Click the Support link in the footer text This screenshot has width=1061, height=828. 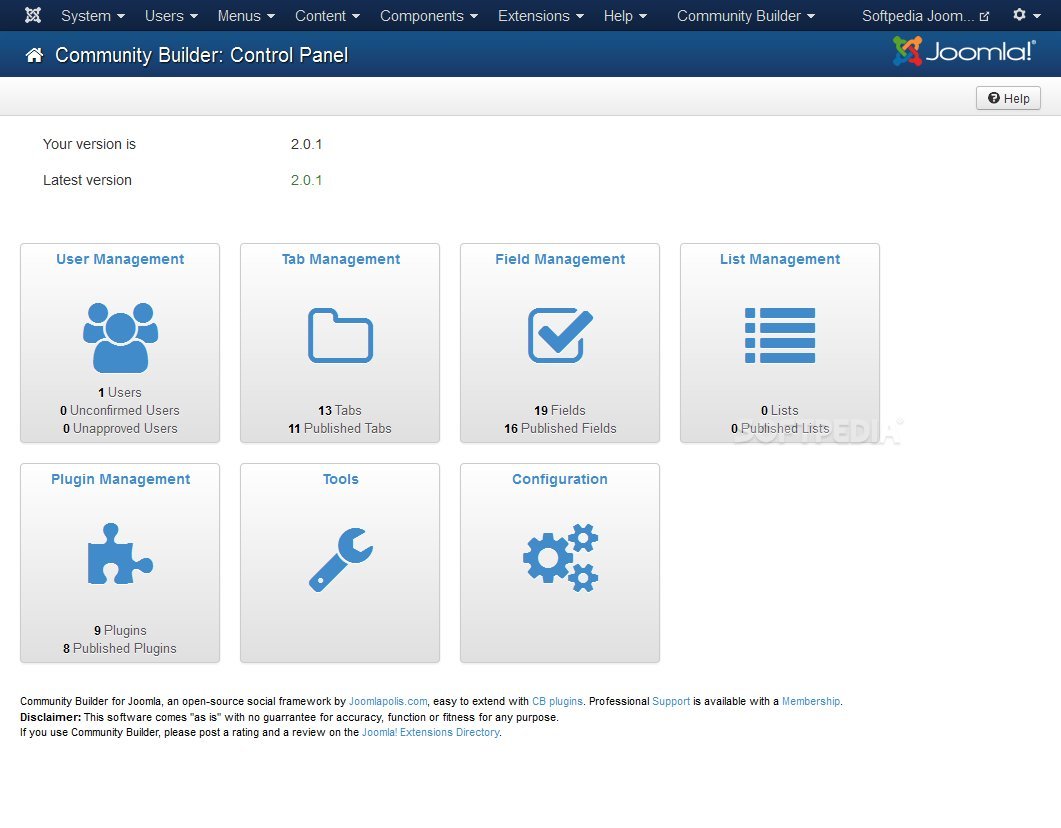(x=671, y=702)
